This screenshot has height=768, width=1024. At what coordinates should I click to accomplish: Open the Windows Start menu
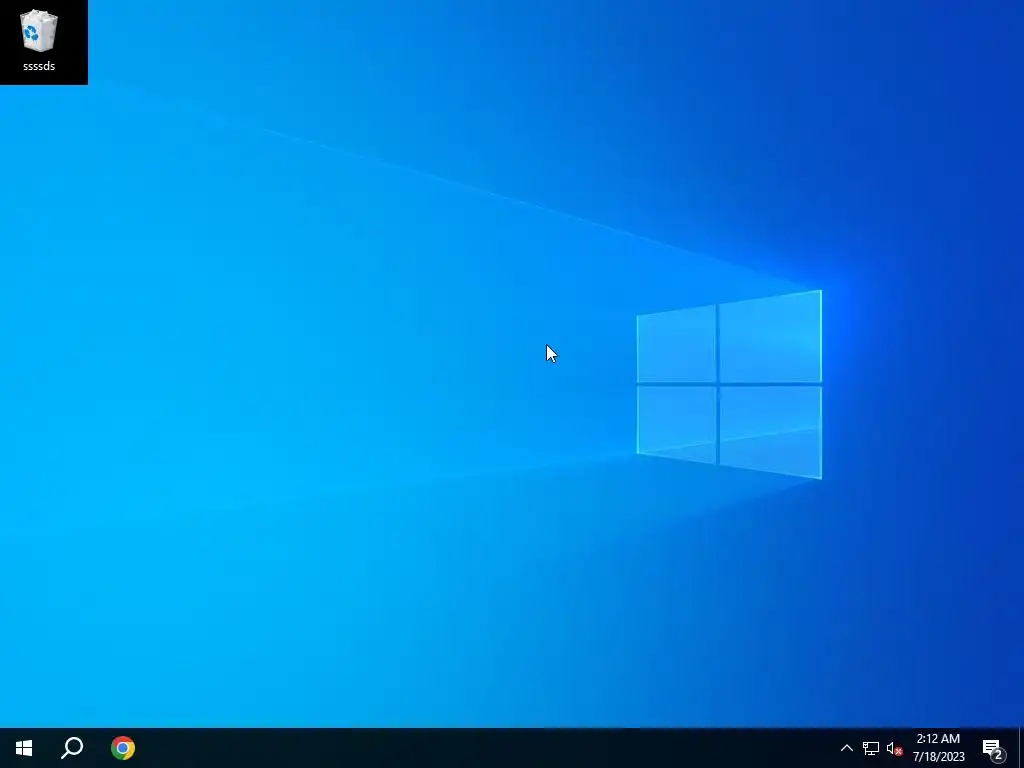[24, 748]
